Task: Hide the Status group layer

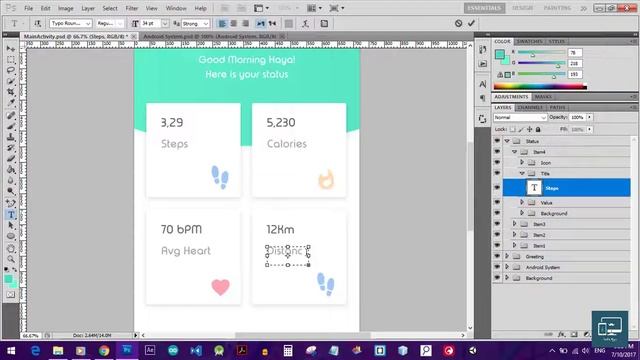Action: pyautogui.click(x=497, y=141)
